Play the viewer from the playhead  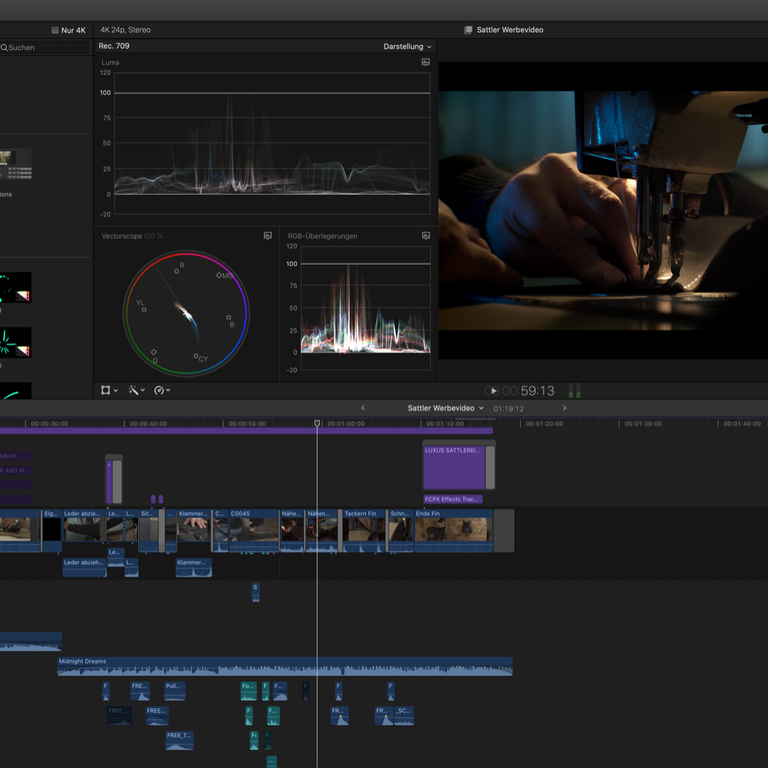(x=494, y=390)
